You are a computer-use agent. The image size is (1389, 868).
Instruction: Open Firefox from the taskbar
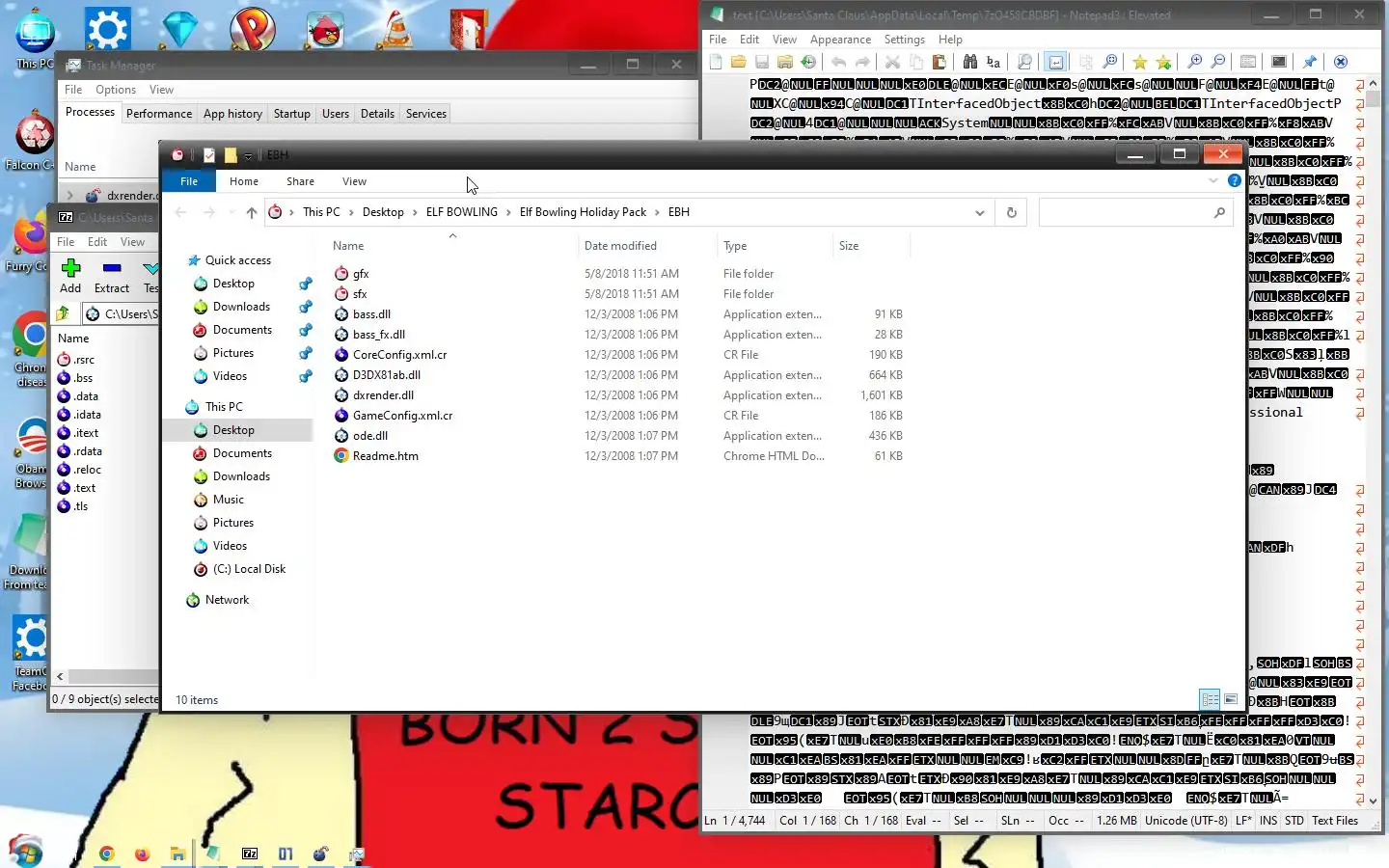[142, 854]
